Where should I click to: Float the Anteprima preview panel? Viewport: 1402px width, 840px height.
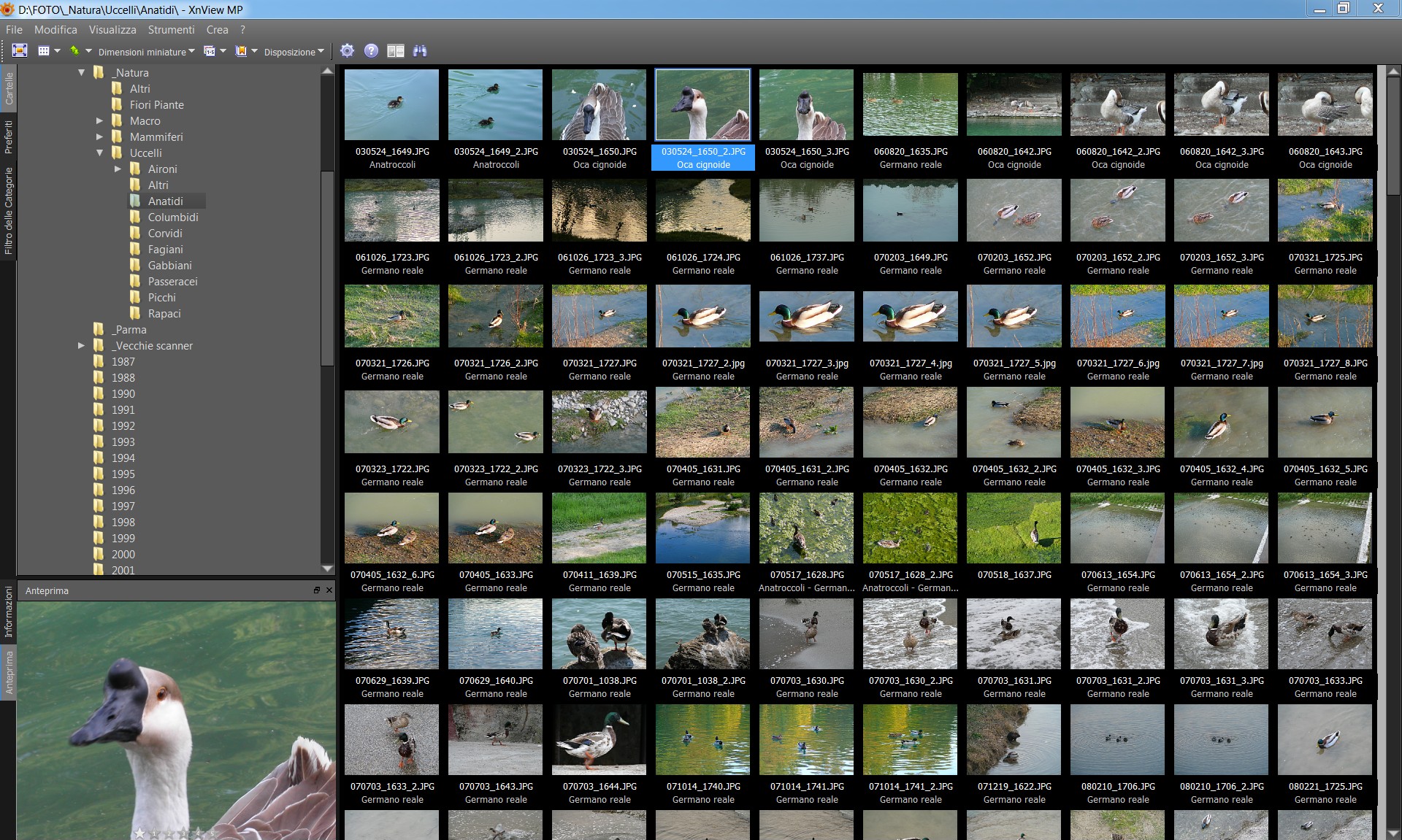(x=317, y=590)
